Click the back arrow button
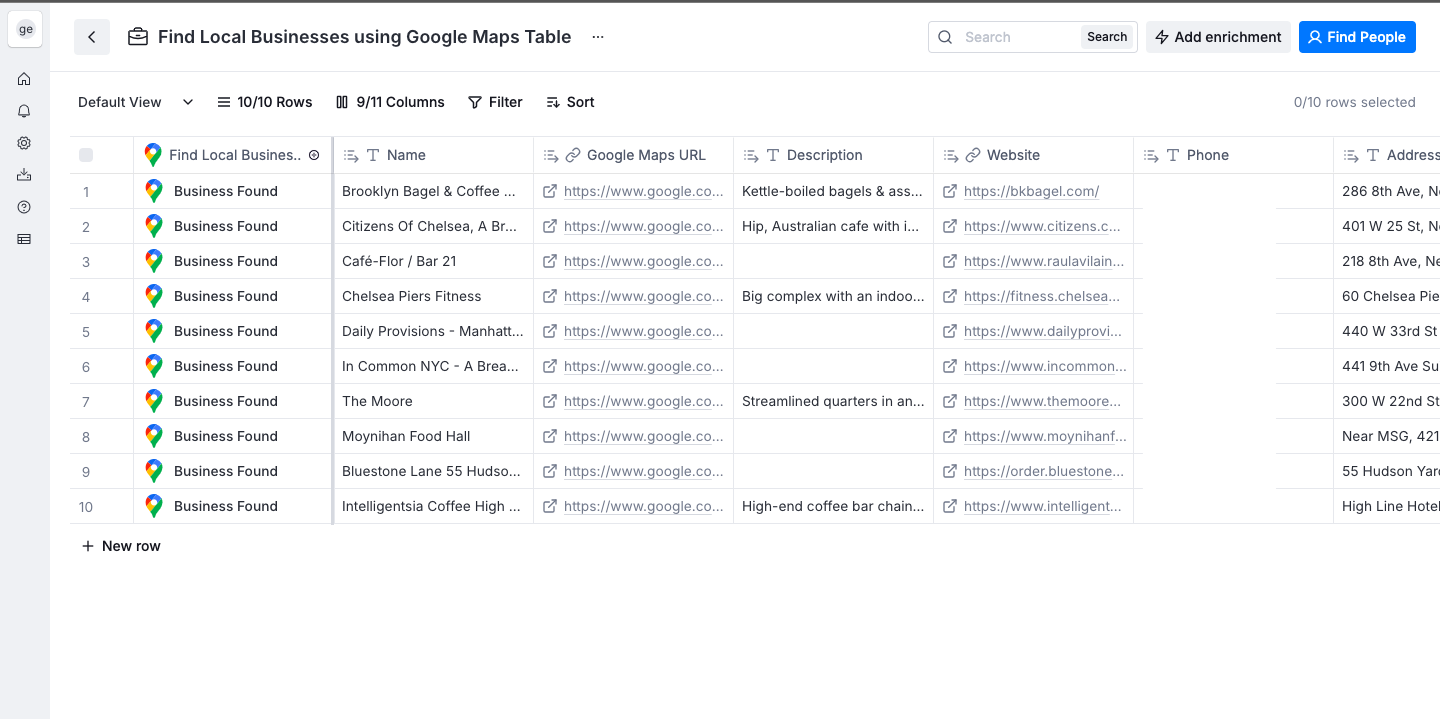 click(92, 37)
